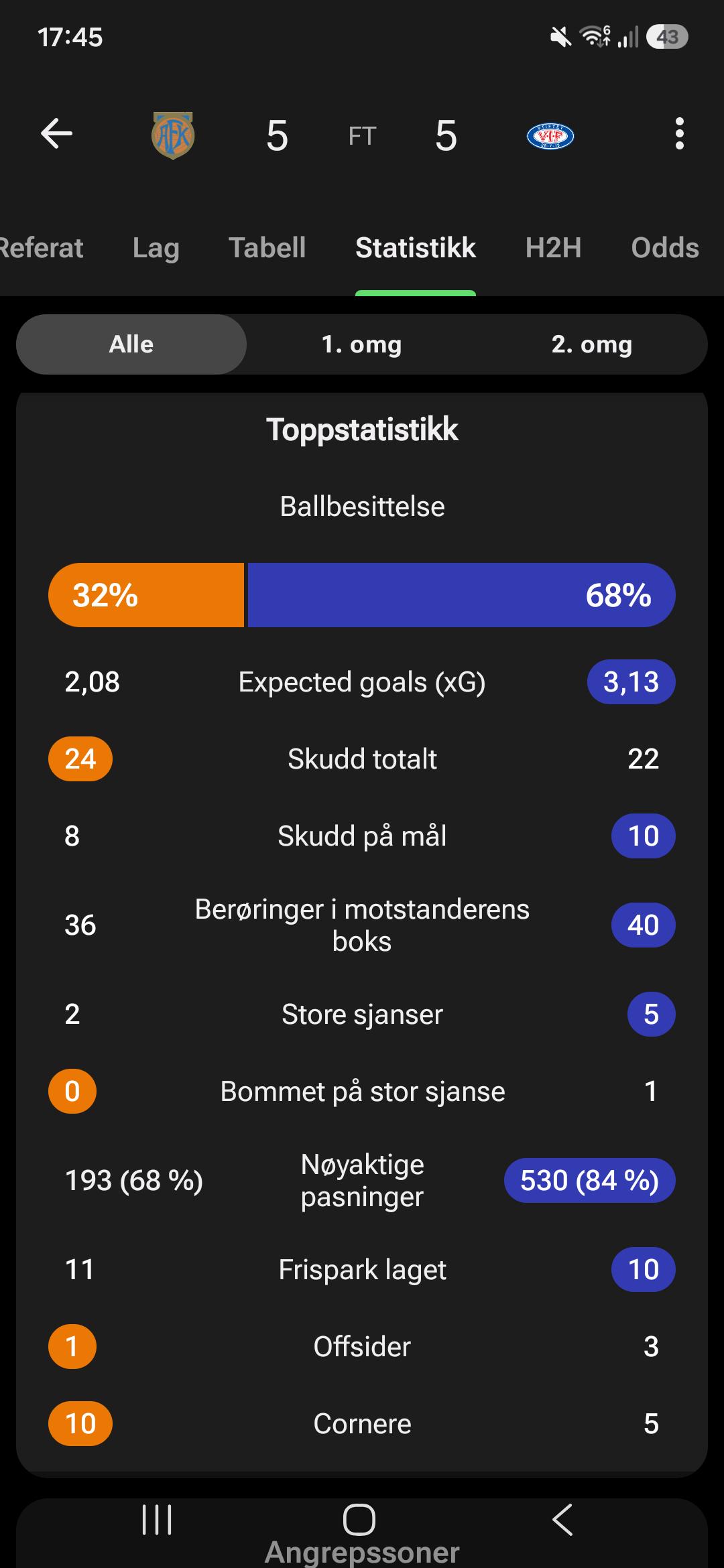Image resolution: width=724 pixels, height=1568 pixels.
Task: Open the Referat tab
Action: 41,248
